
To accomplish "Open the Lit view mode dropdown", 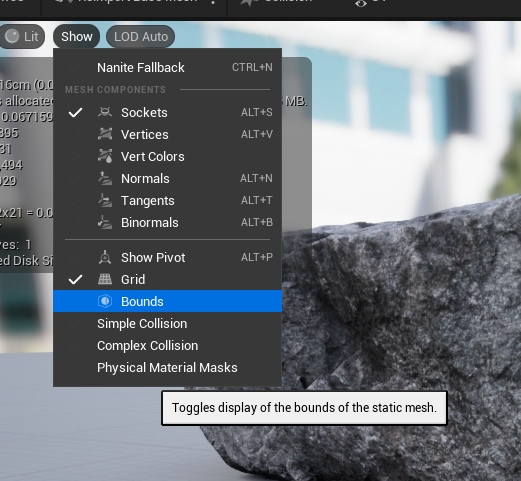I will click(x=22, y=36).
